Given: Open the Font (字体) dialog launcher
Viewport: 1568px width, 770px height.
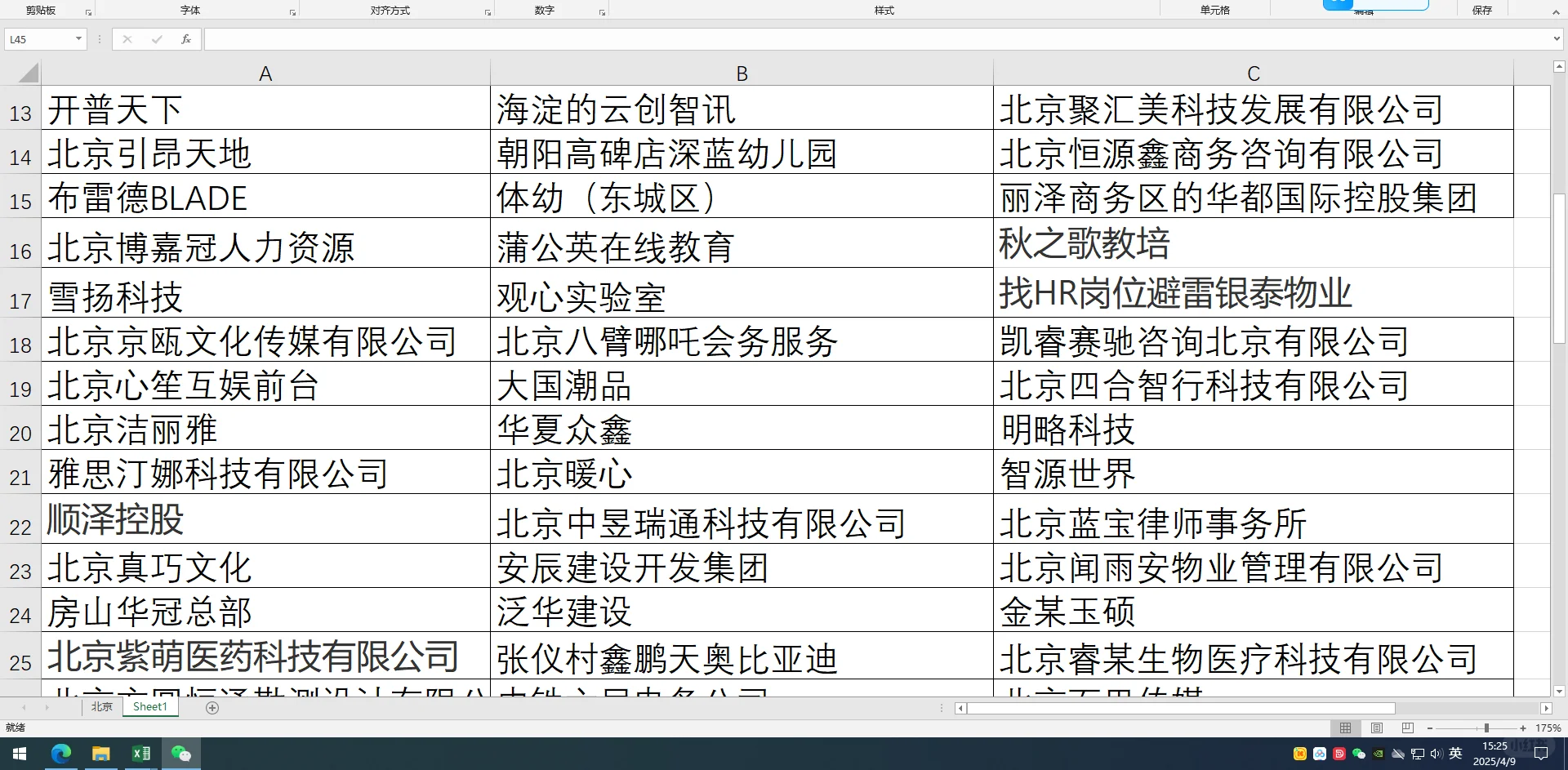Looking at the screenshot, I should (x=292, y=13).
